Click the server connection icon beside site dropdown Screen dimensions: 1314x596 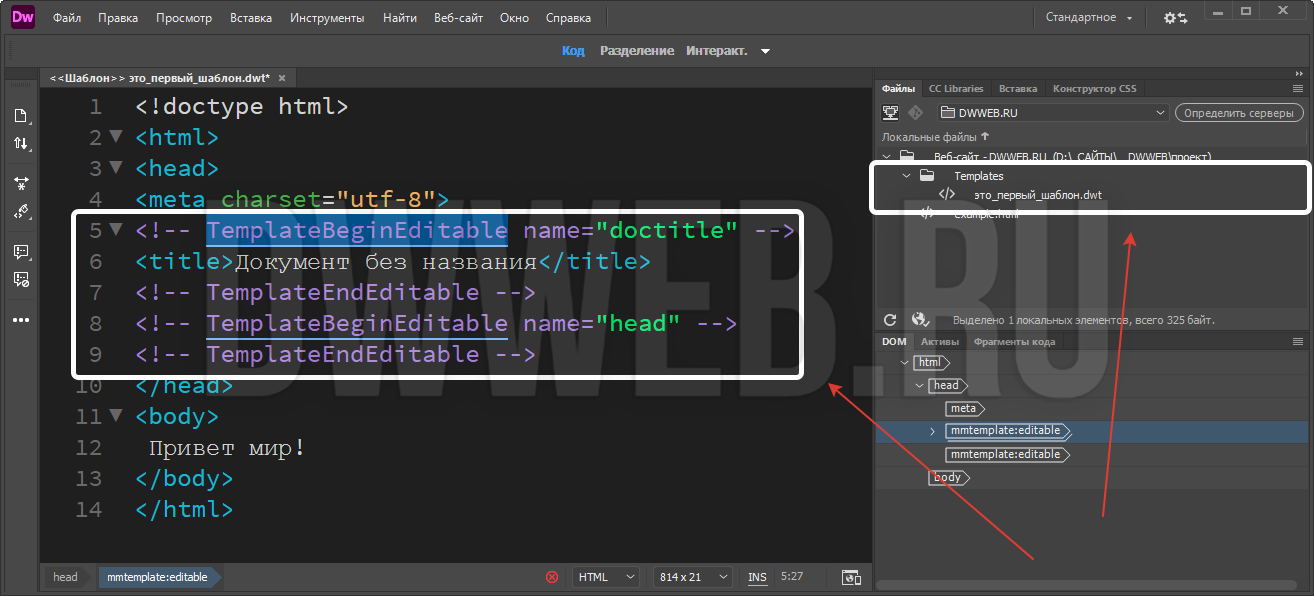(890, 113)
